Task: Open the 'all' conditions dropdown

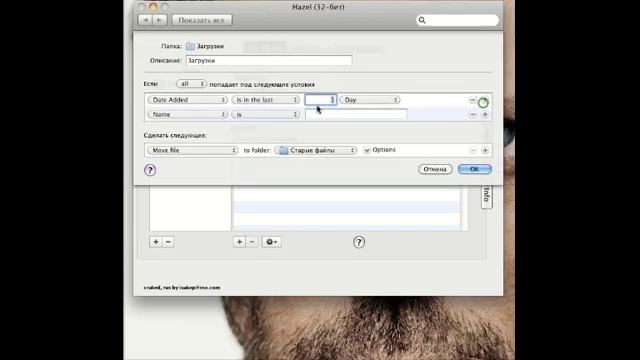Action: pyautogui.click(x=191, y=84)
